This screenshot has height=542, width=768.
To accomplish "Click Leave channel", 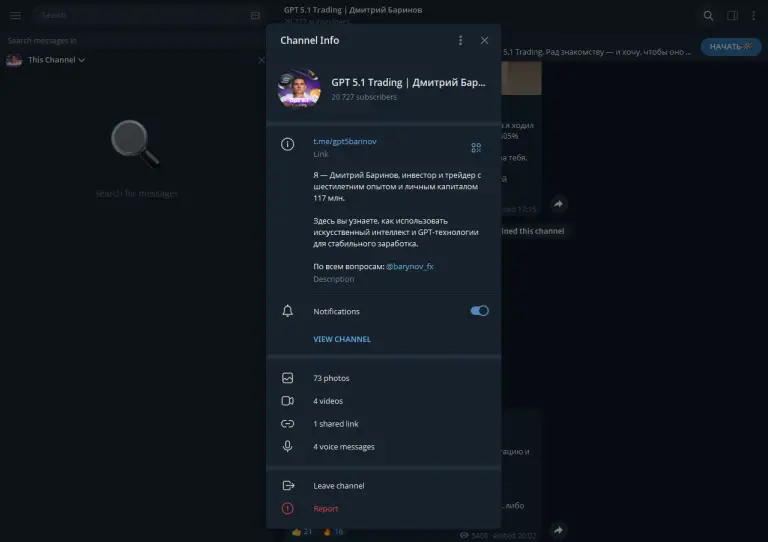I will tap(384, 486).
